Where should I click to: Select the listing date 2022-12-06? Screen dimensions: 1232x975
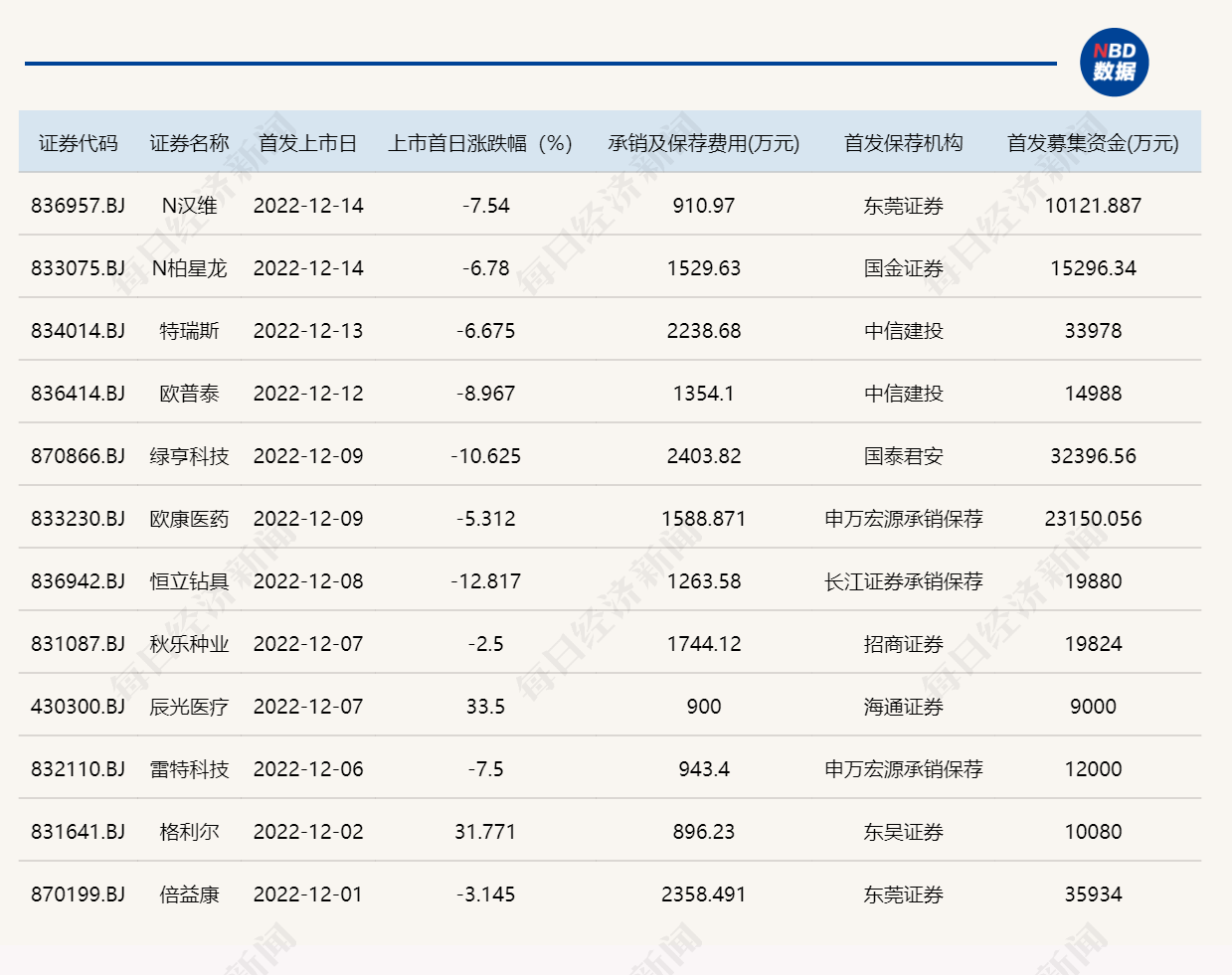pyautogui.click(x=308, y=769)
